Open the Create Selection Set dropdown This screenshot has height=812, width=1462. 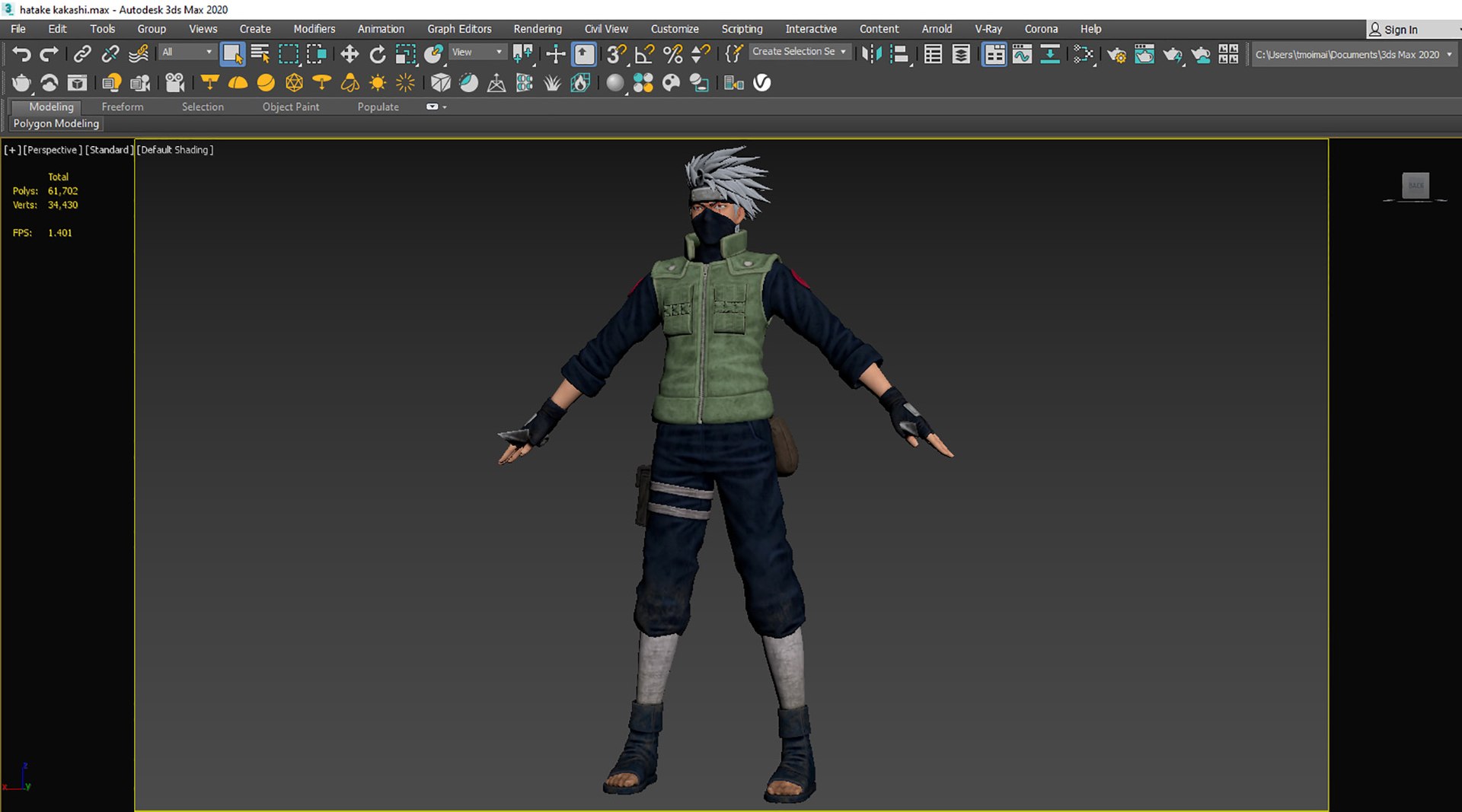point(800,52)
